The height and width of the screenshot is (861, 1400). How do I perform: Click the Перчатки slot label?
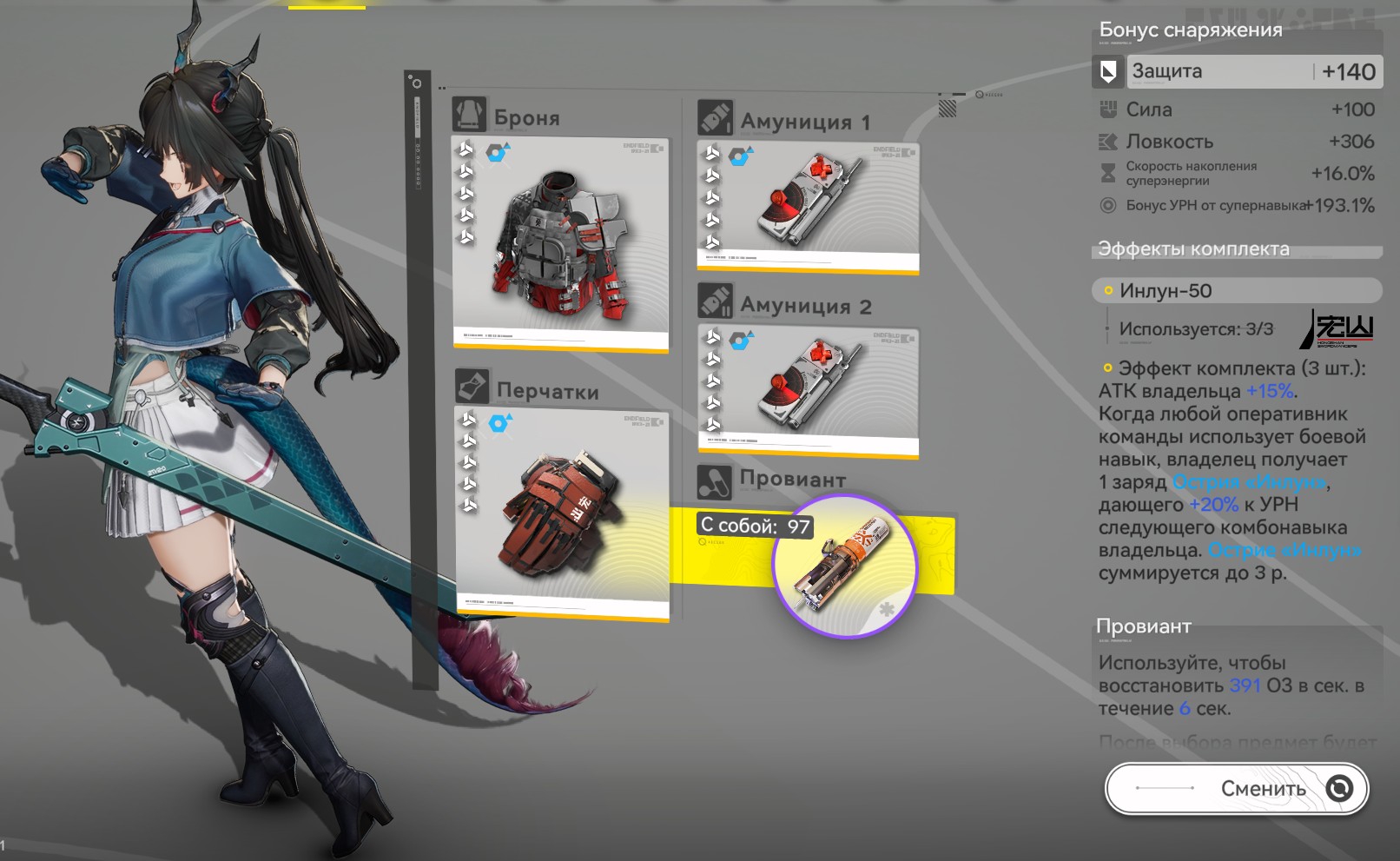pos(548,392)
